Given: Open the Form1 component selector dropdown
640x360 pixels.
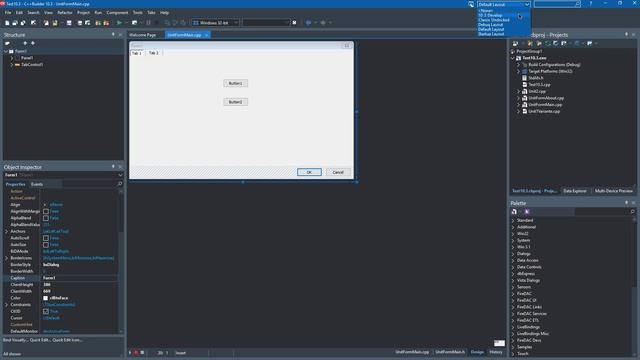Looking at the screenshot, I should tap(120, 175).
